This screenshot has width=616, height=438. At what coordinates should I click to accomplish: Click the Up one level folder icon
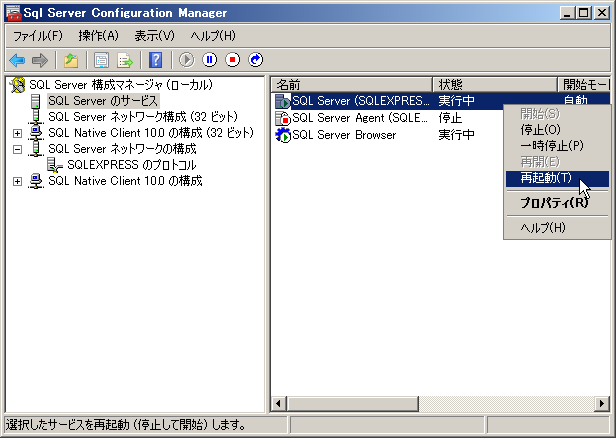(x=71, y=60)
